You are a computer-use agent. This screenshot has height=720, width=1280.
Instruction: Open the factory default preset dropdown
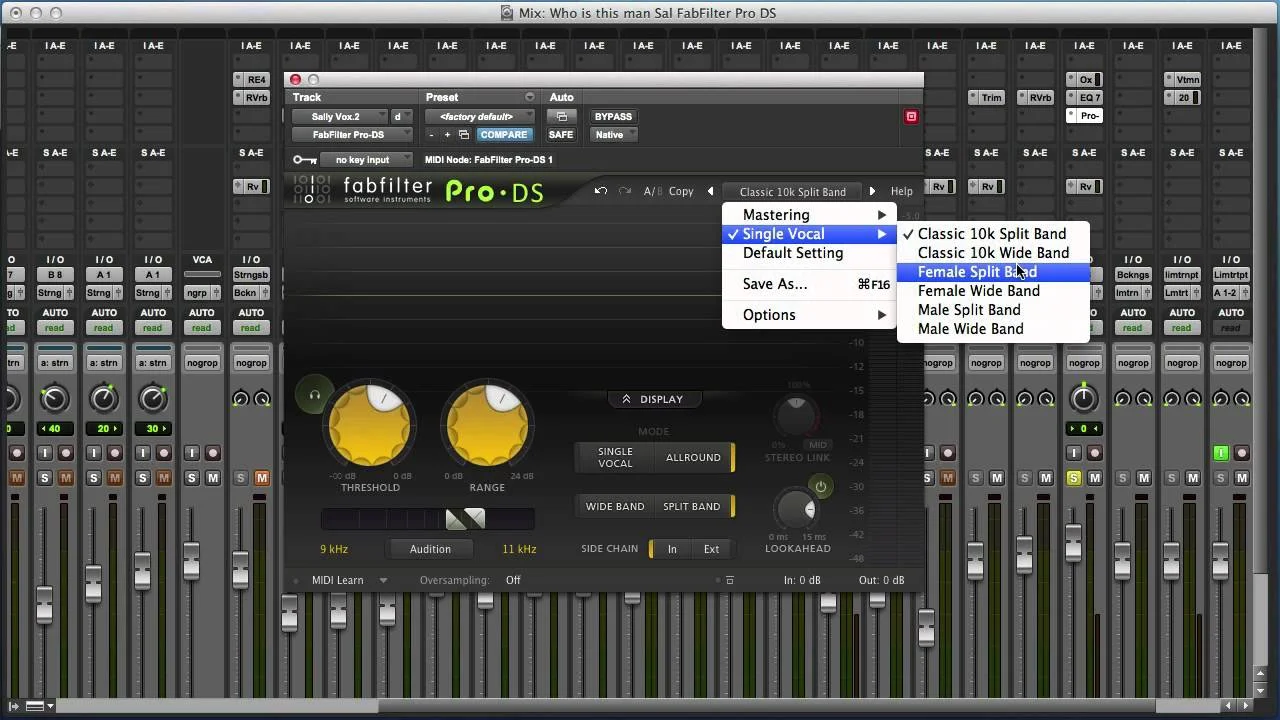[478, 116]
